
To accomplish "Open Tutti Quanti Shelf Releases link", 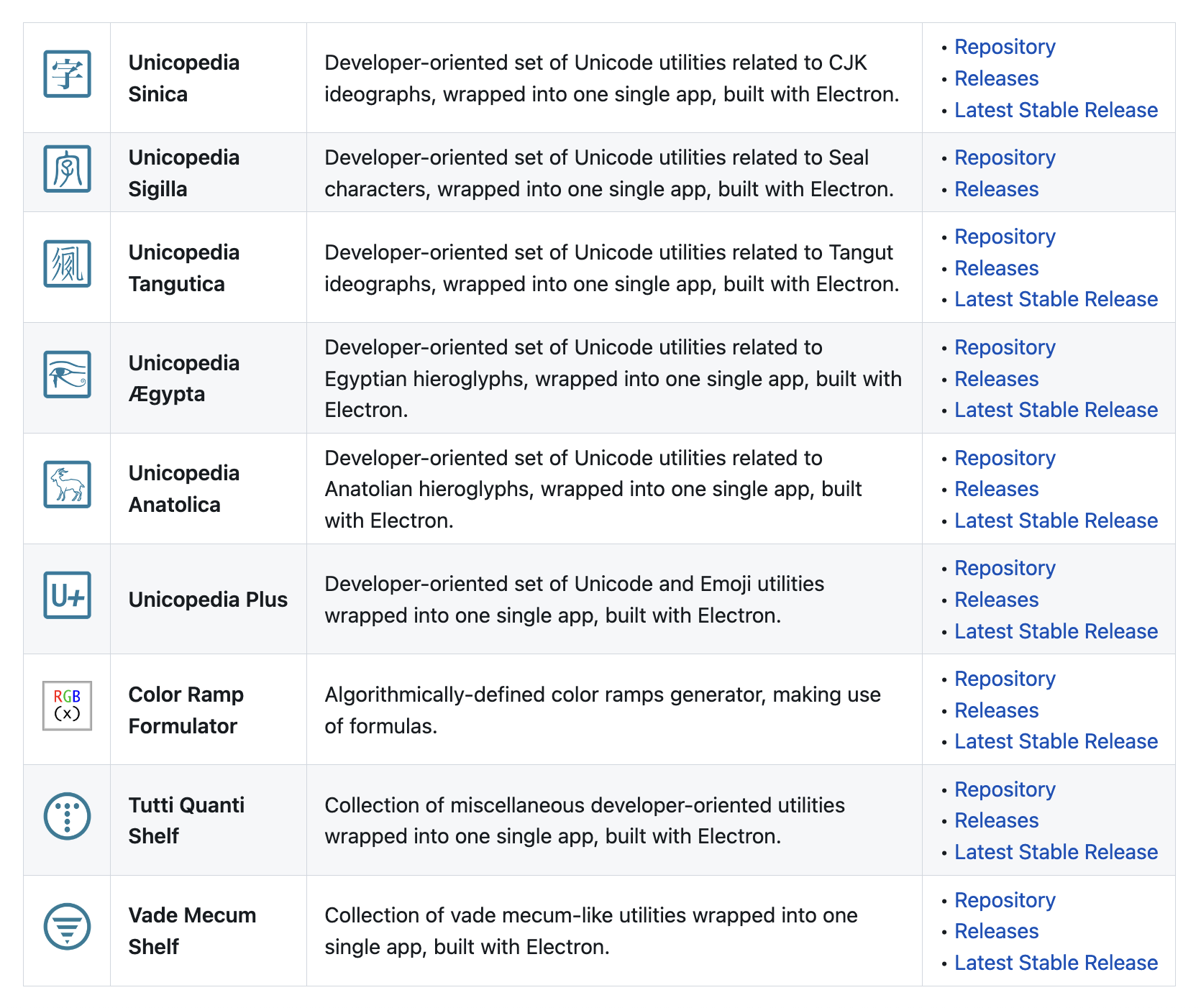I will (996, 820).
